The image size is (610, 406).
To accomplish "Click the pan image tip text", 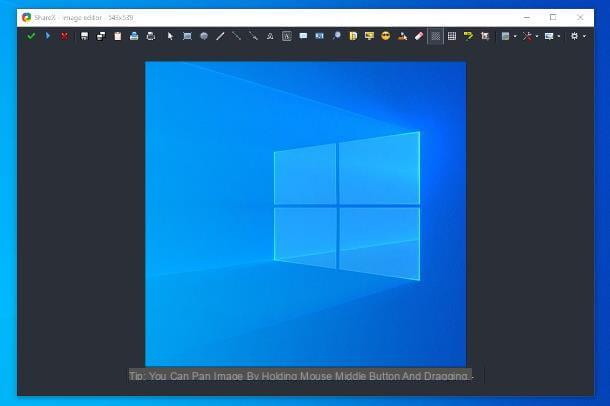I will tap(300, 376).
